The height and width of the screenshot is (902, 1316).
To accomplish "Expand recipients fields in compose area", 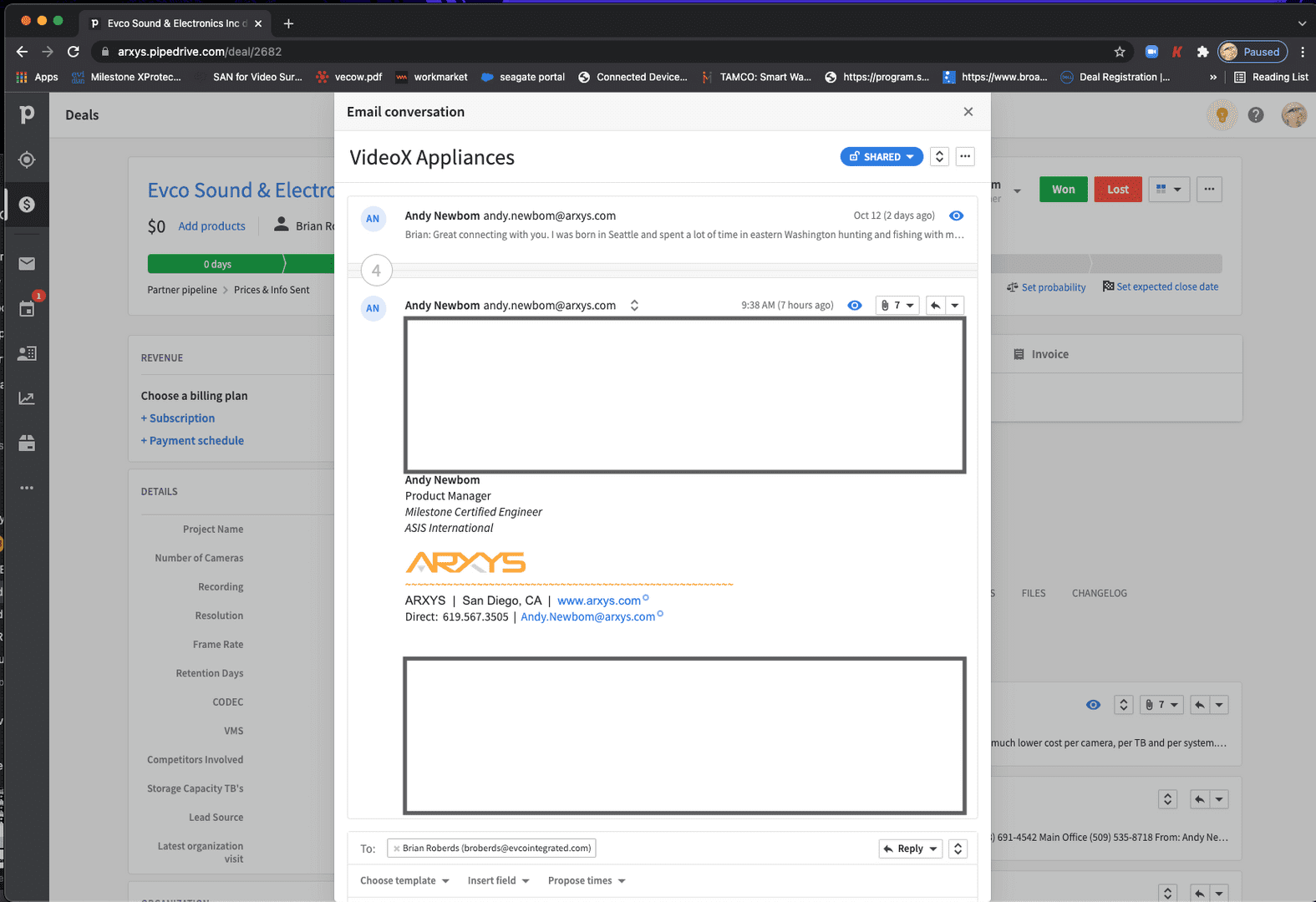I will pyautogui.click(x=958, y=849).
